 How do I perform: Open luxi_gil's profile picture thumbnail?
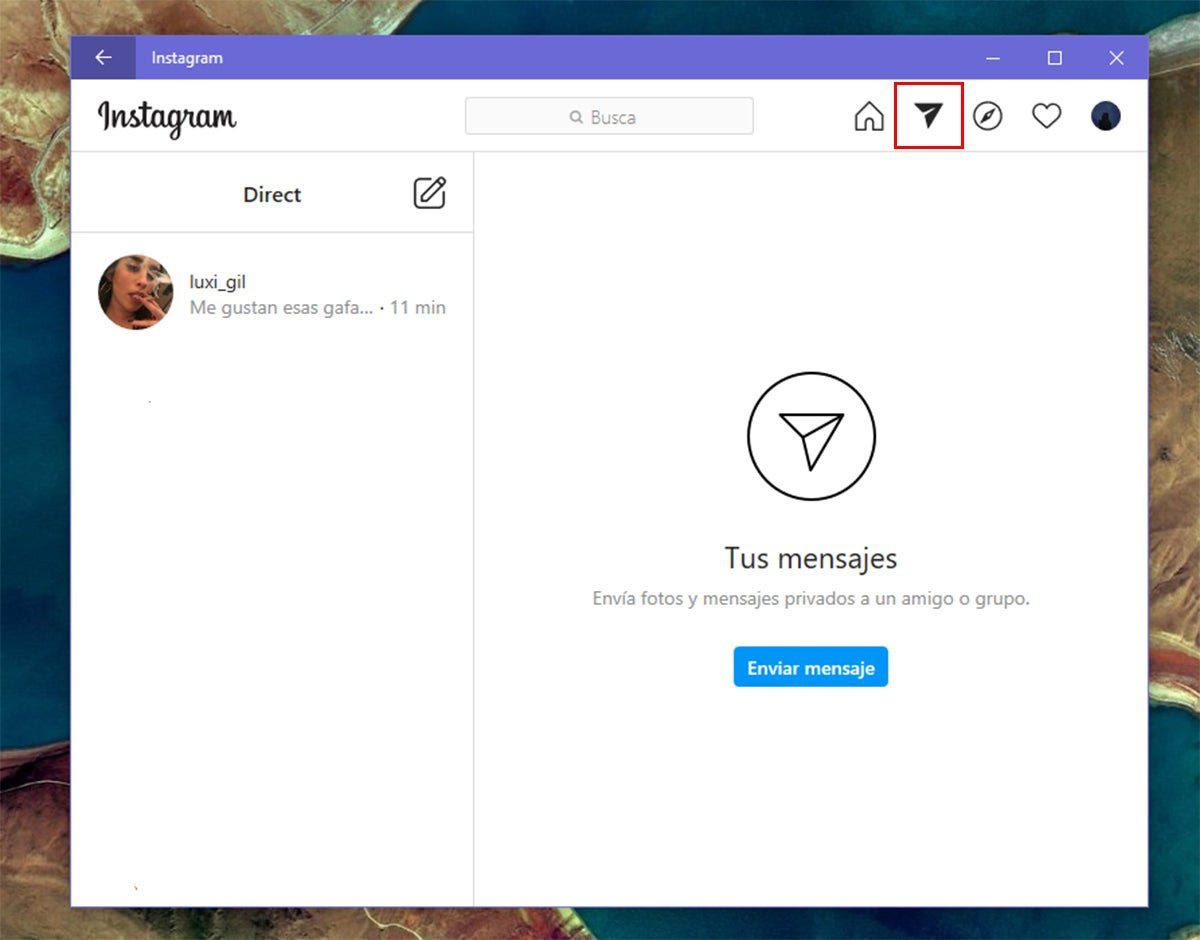(135, 292)
